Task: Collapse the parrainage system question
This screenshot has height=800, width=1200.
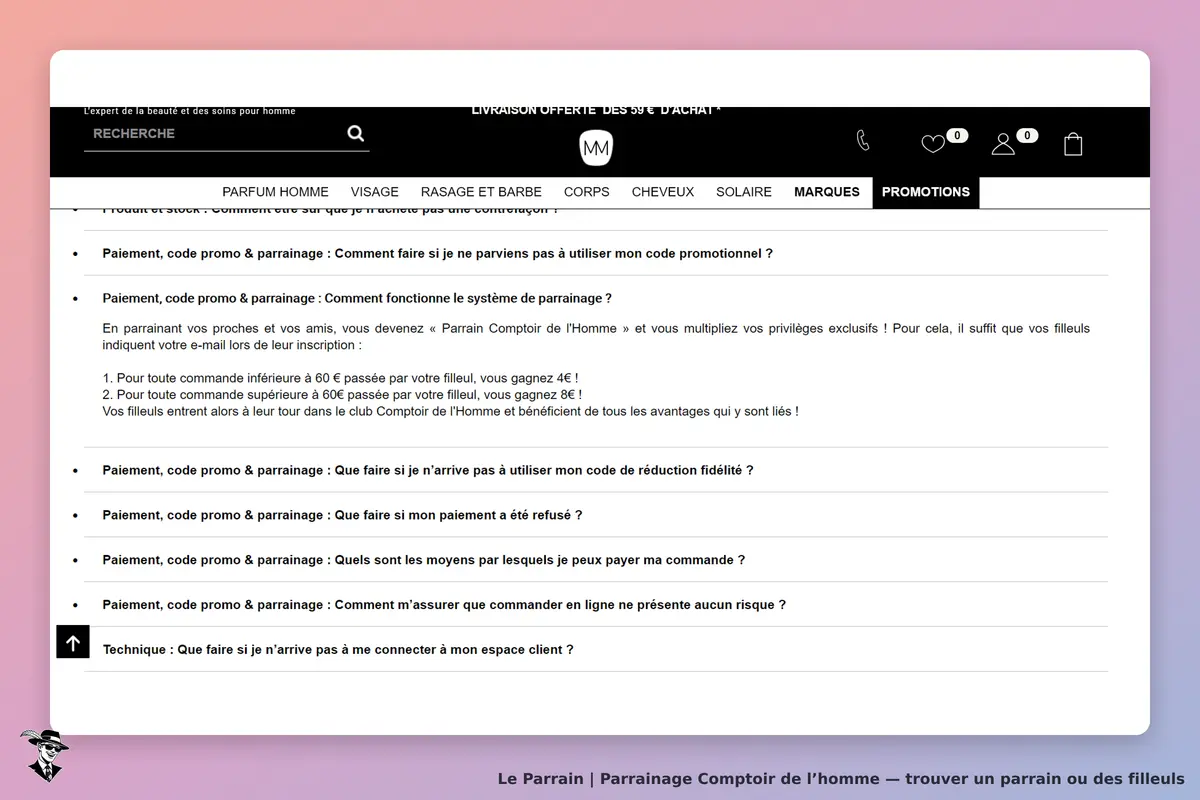Action: click(x=357, y=298)
